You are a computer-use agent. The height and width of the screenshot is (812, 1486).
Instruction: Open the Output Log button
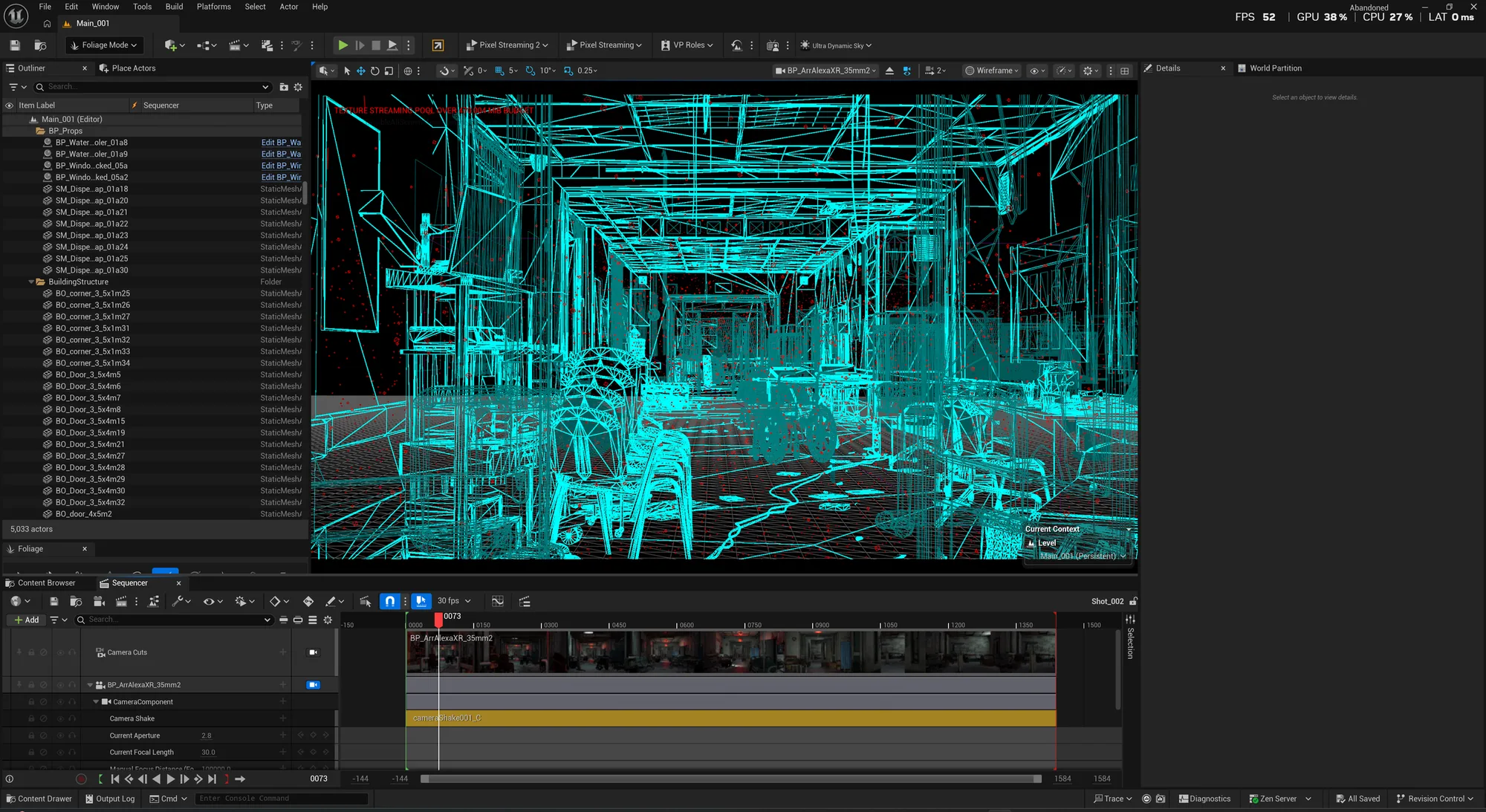coord(110,799)
